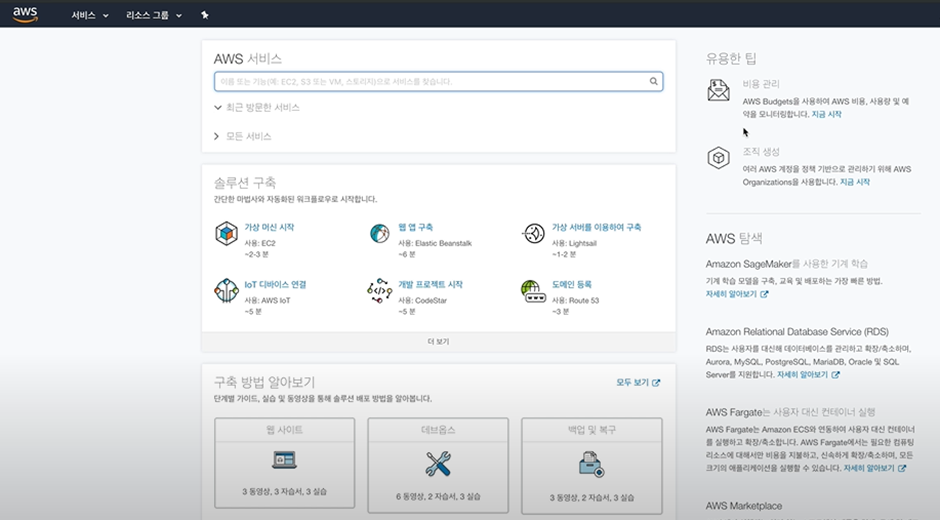Open IoT 디바이스 연결 link

[x=275, y=284]
